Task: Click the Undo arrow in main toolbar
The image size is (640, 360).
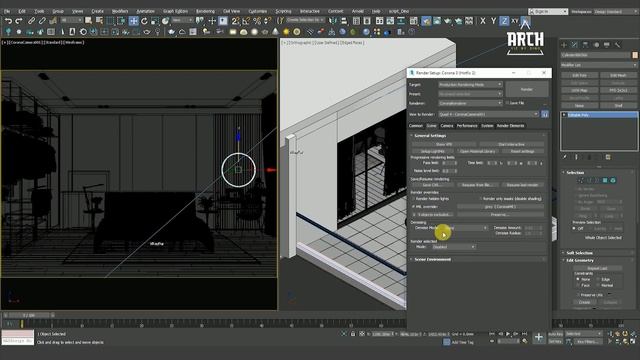Action: tap(8, 20)
